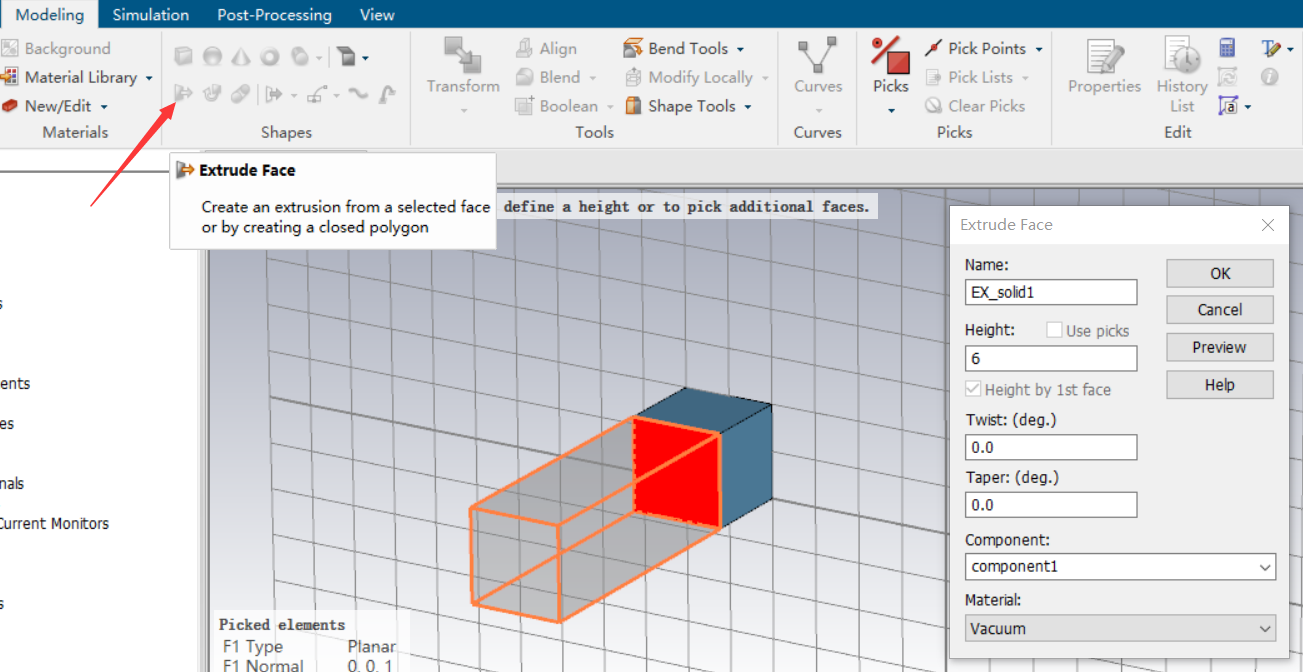Click the Transform tool icon
Viewport: 1303px width, 672px height.
462,55
